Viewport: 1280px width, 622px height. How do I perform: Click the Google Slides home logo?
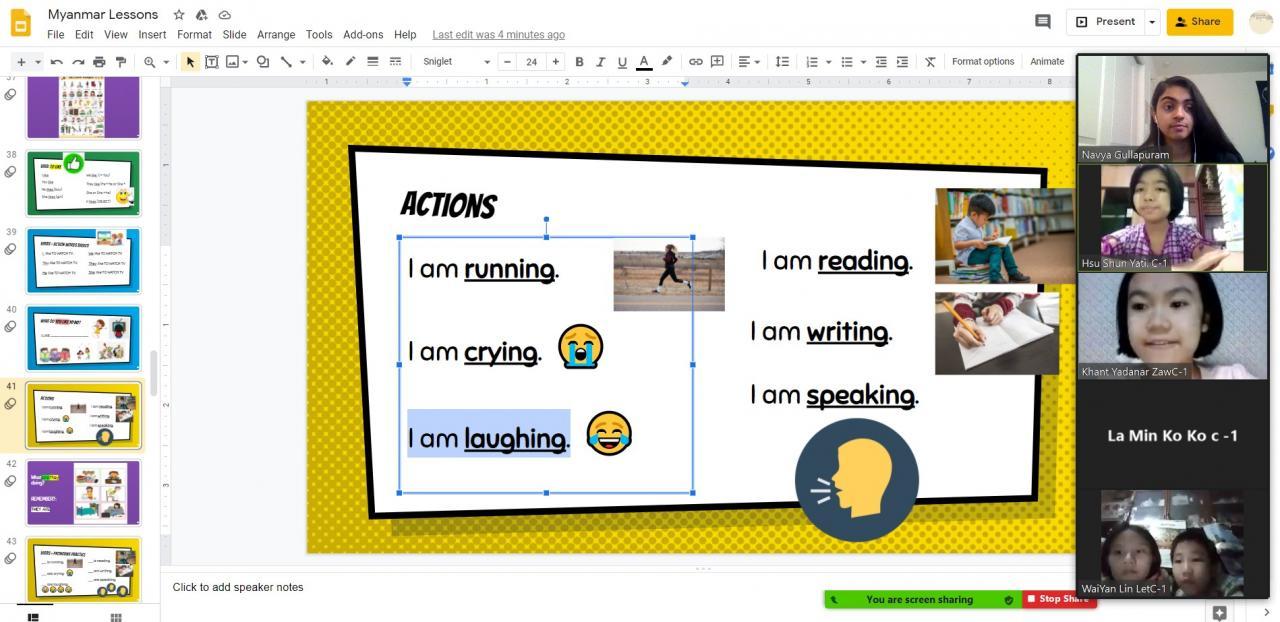coord(21,22)
